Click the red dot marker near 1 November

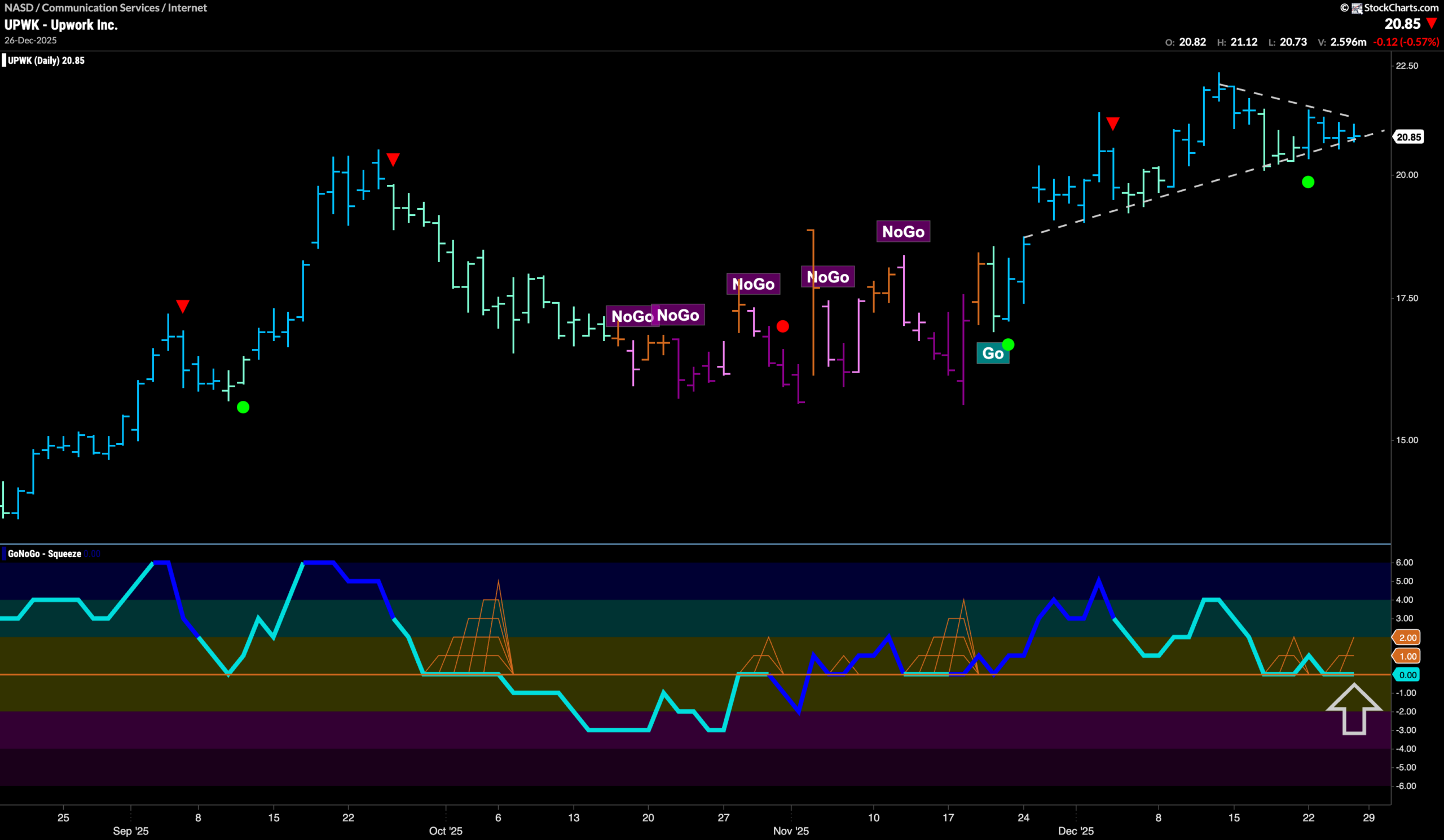click(x=782, y=326)
